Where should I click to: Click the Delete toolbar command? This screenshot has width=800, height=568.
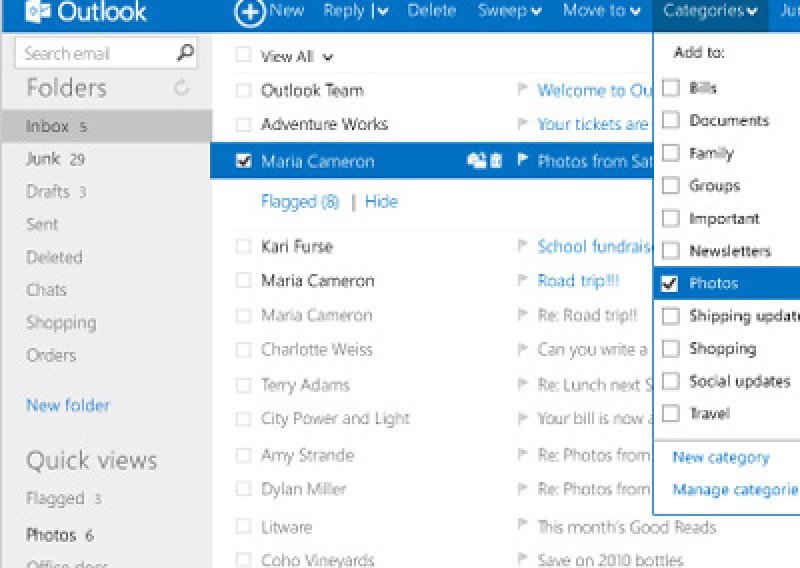point(431,11)
